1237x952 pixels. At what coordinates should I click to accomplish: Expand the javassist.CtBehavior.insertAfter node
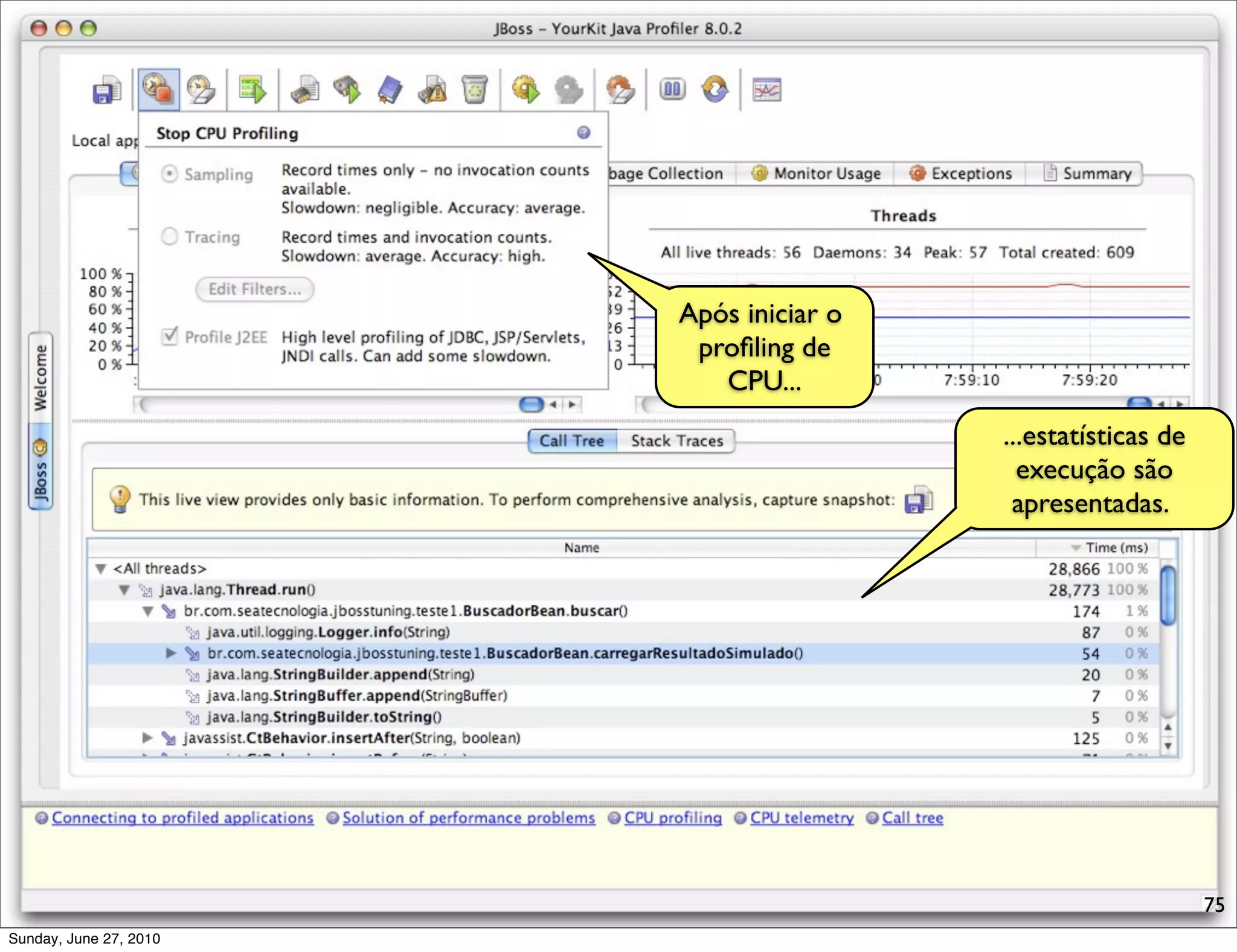[147, 738]
